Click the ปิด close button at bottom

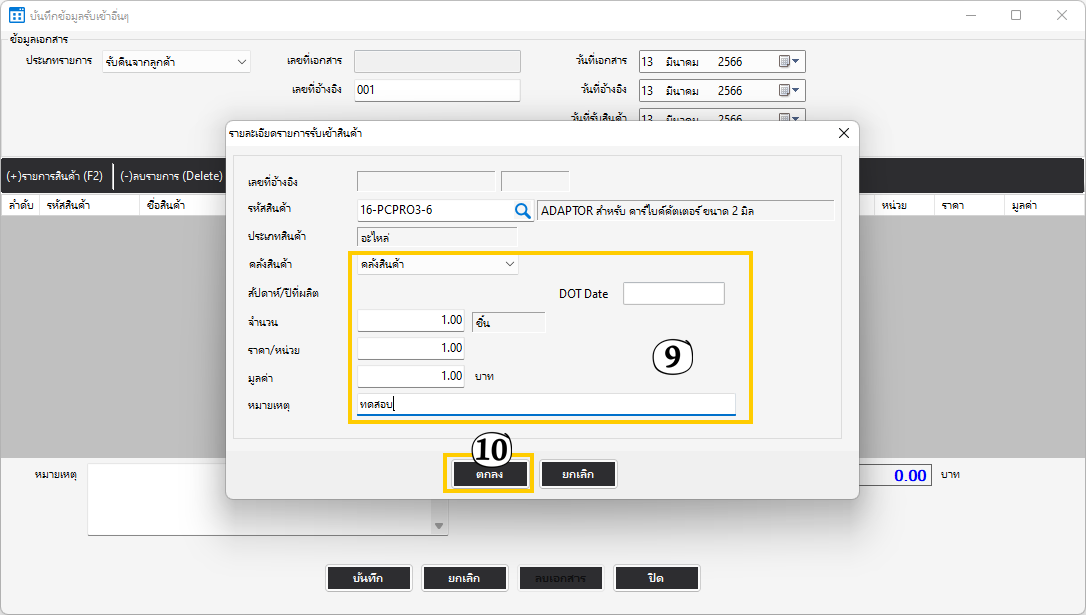(x=656, y=578)
